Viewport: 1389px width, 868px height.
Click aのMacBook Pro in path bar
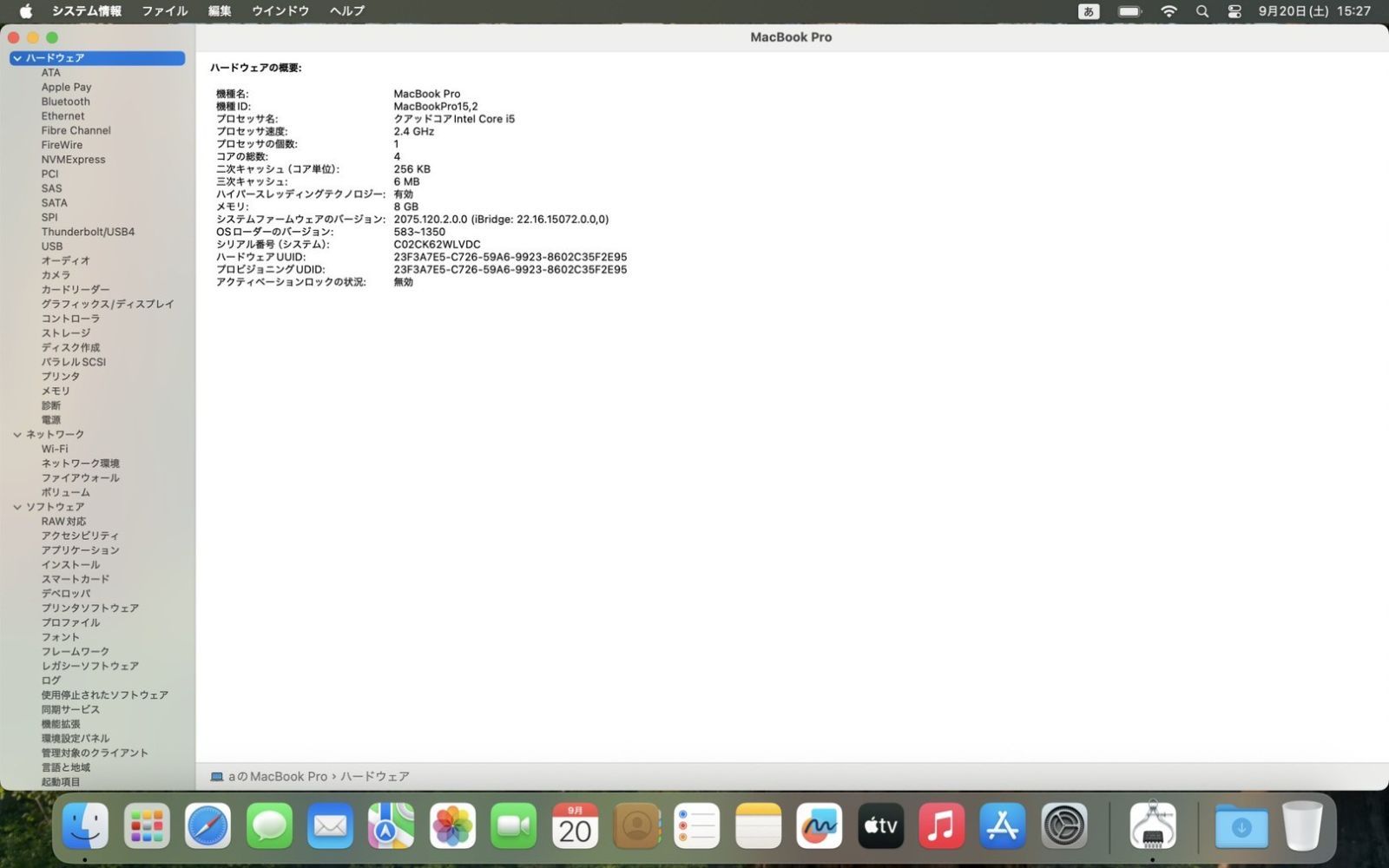pos(277,777)
